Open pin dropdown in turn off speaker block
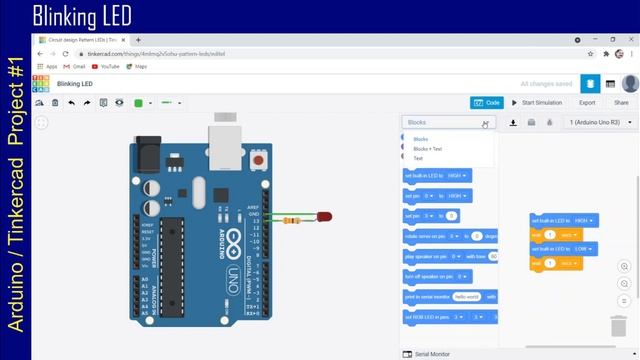The height and width of the screenshot is (360, 640). [x=462, y=277]
